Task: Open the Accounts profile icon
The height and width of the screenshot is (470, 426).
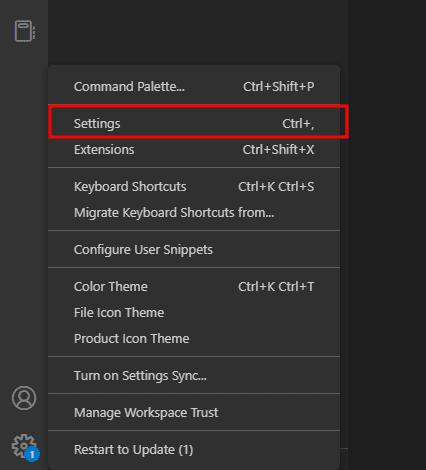Action: pyautogui.click(x=24, y=398)
